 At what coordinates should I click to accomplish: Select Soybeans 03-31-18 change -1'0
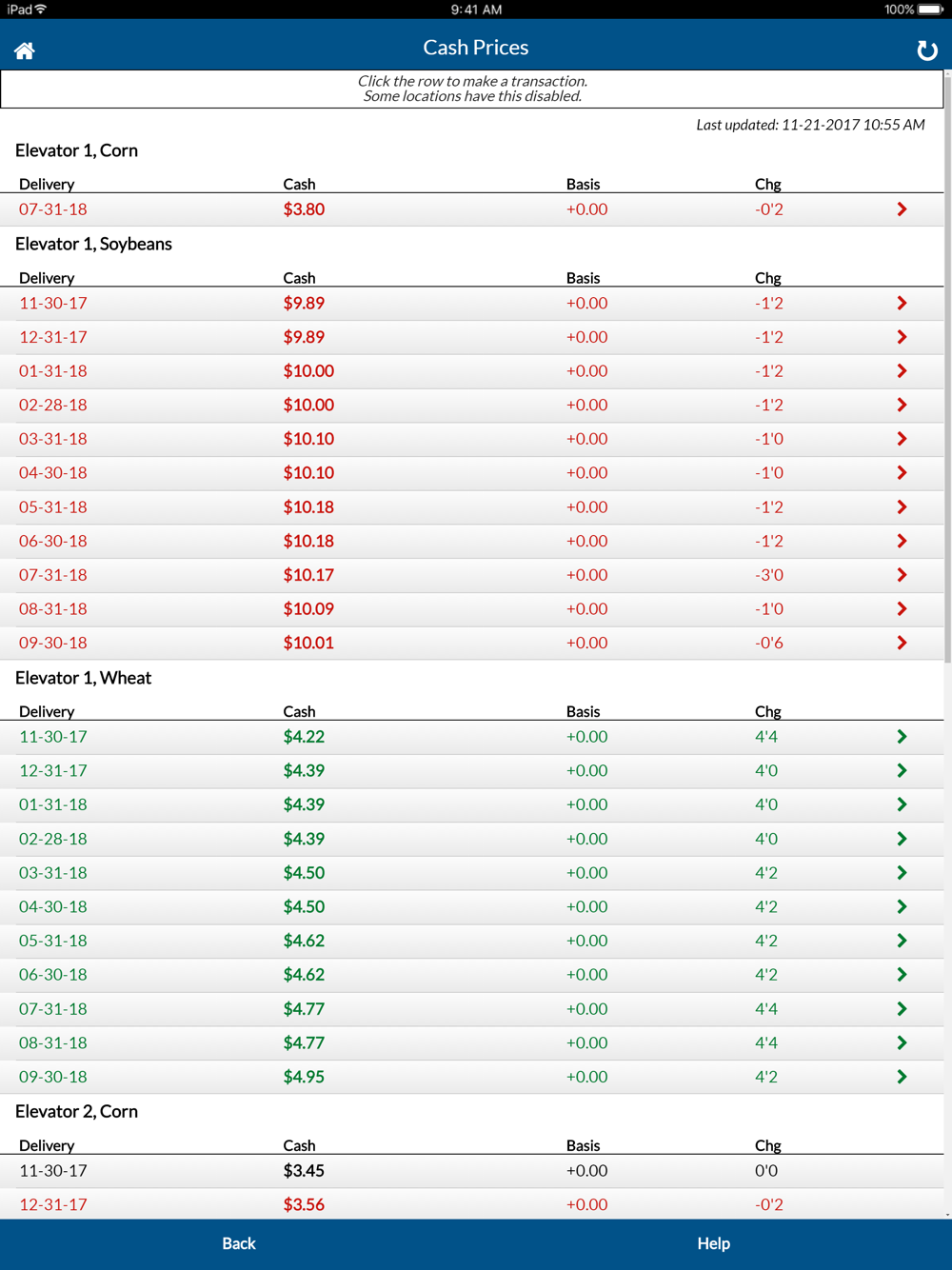coord(769,439)
